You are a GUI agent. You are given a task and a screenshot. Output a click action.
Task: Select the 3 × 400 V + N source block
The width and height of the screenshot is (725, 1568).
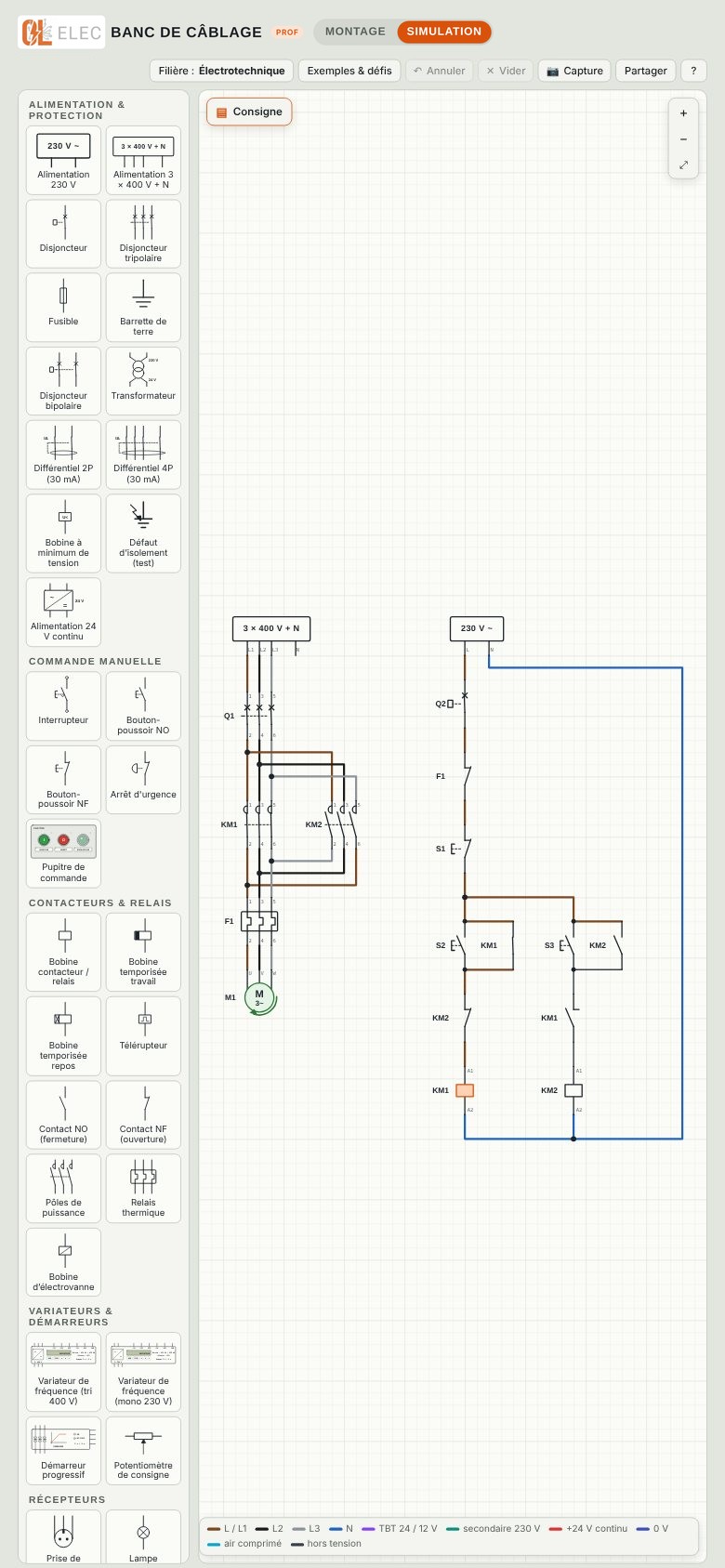271,628
